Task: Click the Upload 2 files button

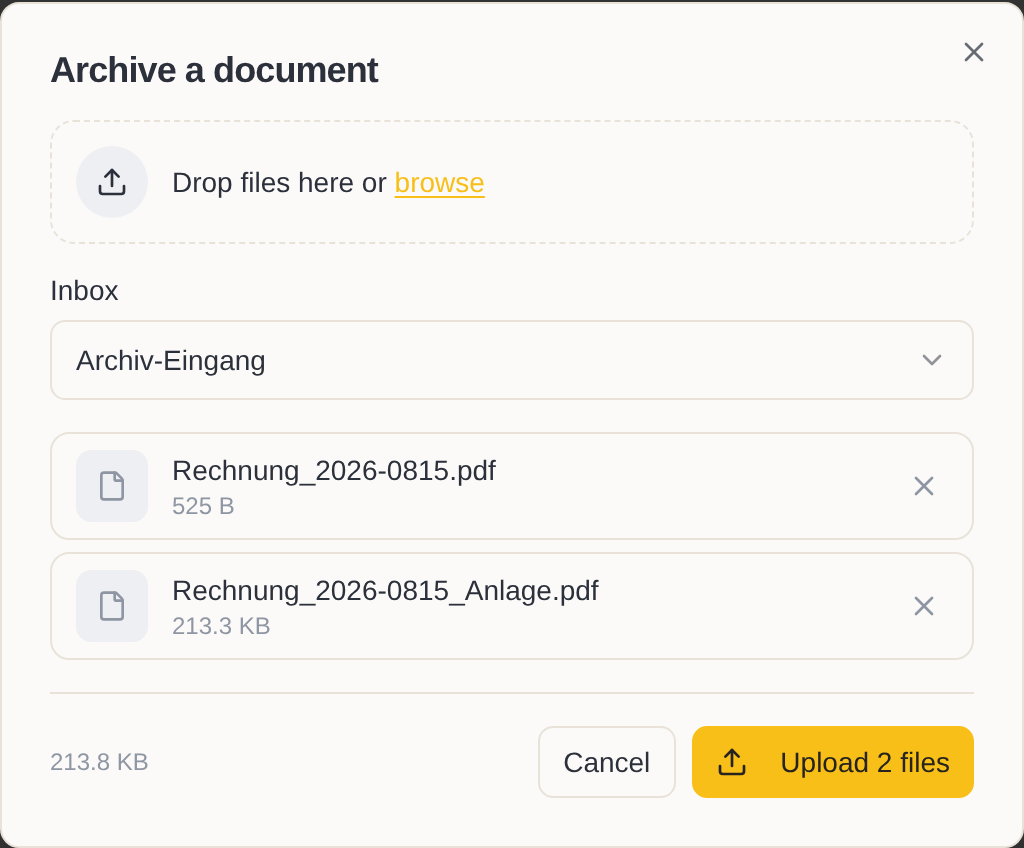Action: pos(833,762)
